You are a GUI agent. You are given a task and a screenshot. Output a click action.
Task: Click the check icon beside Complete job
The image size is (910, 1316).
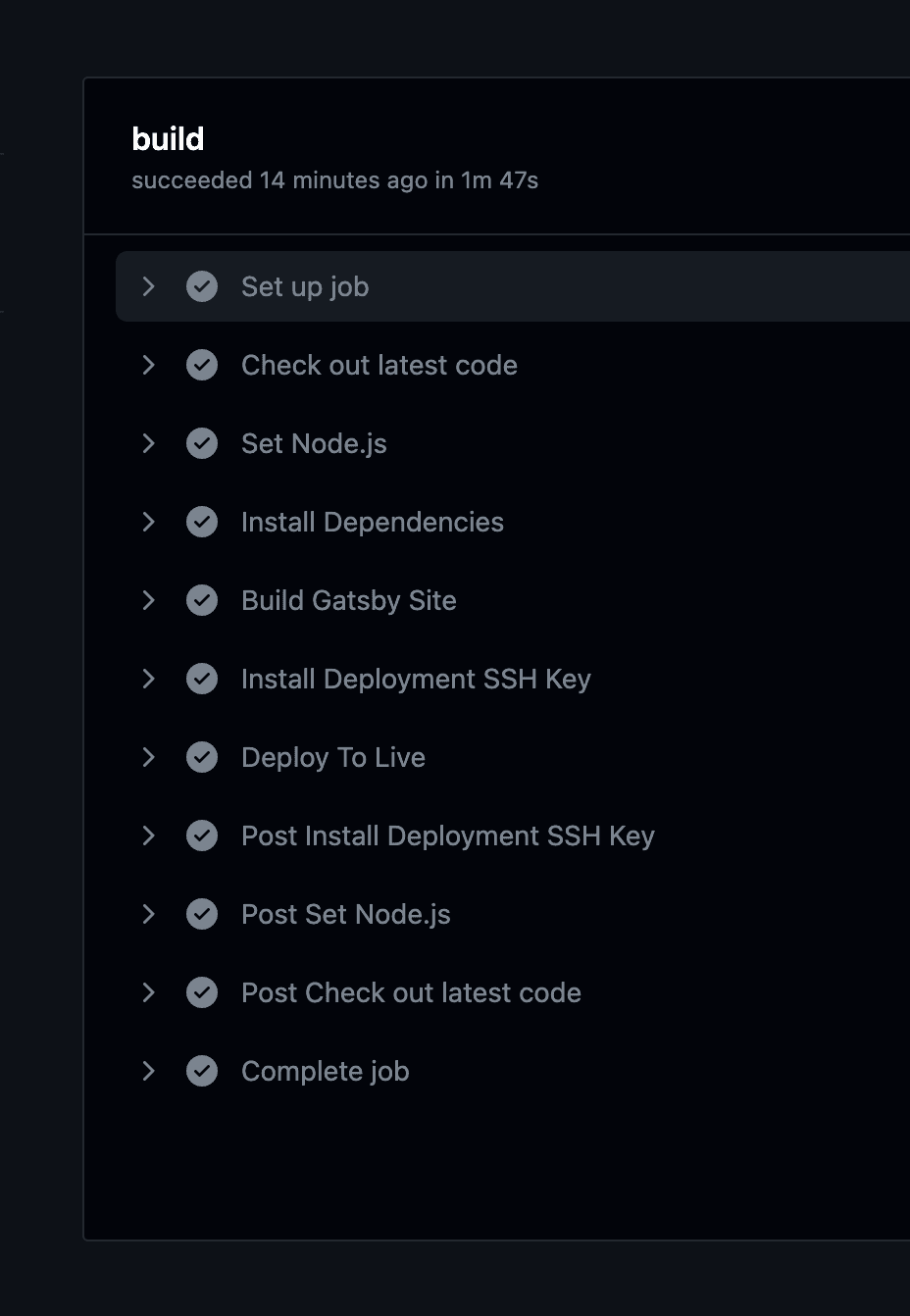(x=202, y=1071)
